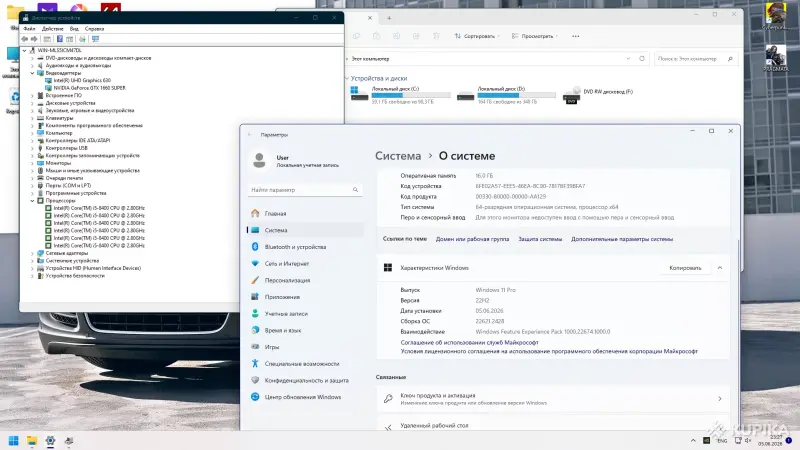Image resolution: width=800 pixels, height=450 pixels.
Task: Collapse the Видеоадаптеры node
Action: click(x=32, y=73)
